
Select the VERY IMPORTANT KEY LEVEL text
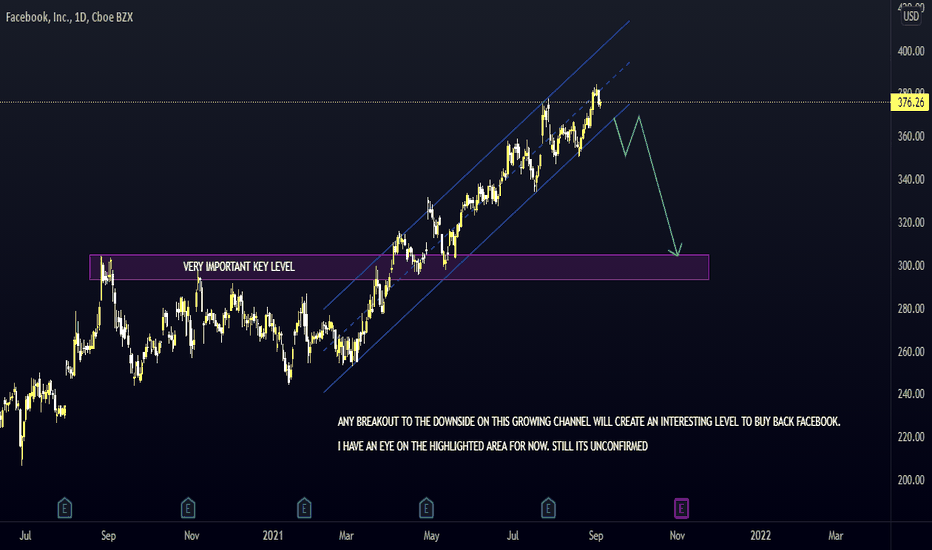(x=239, y=266)
